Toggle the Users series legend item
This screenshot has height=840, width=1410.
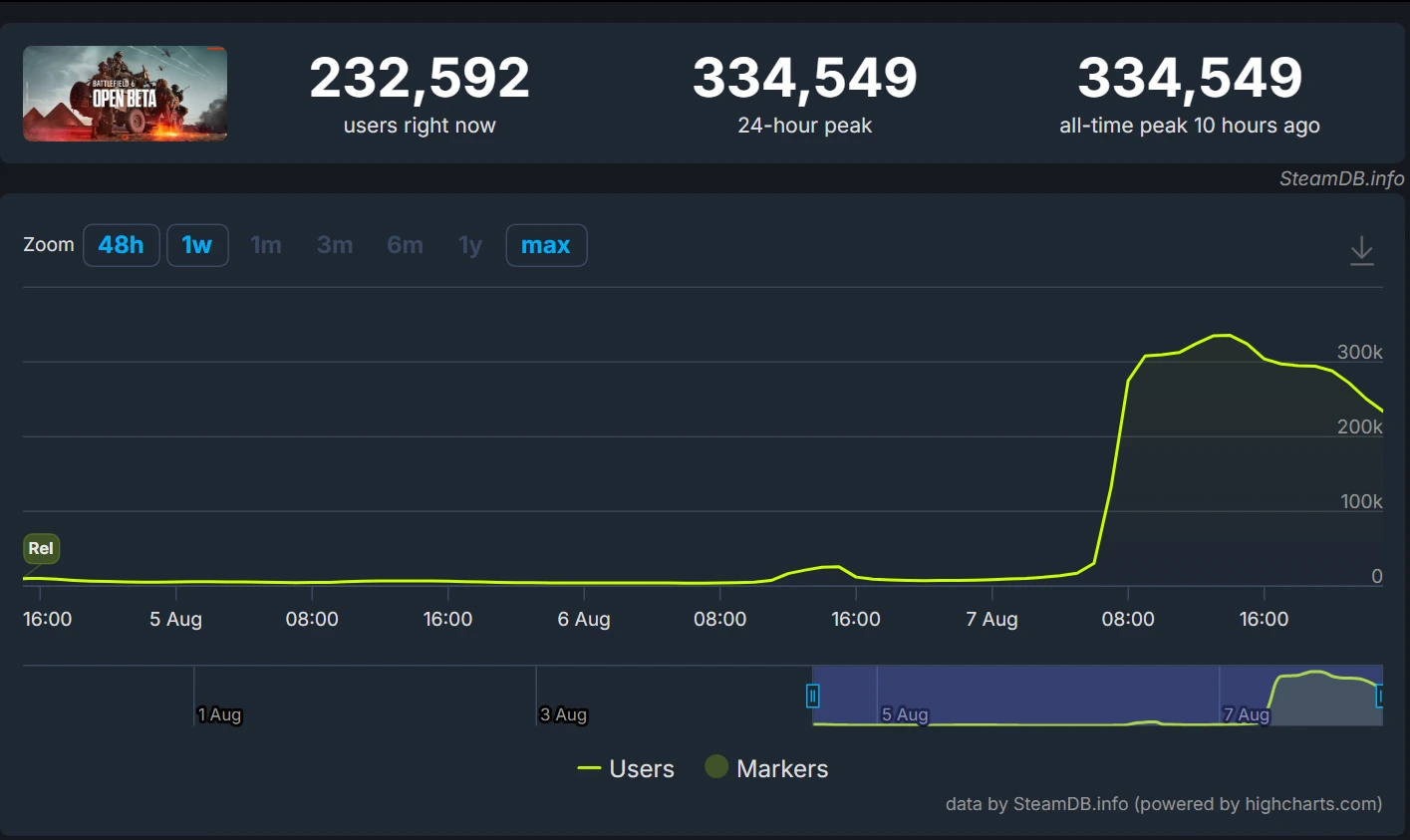click(x=626, y=768)
